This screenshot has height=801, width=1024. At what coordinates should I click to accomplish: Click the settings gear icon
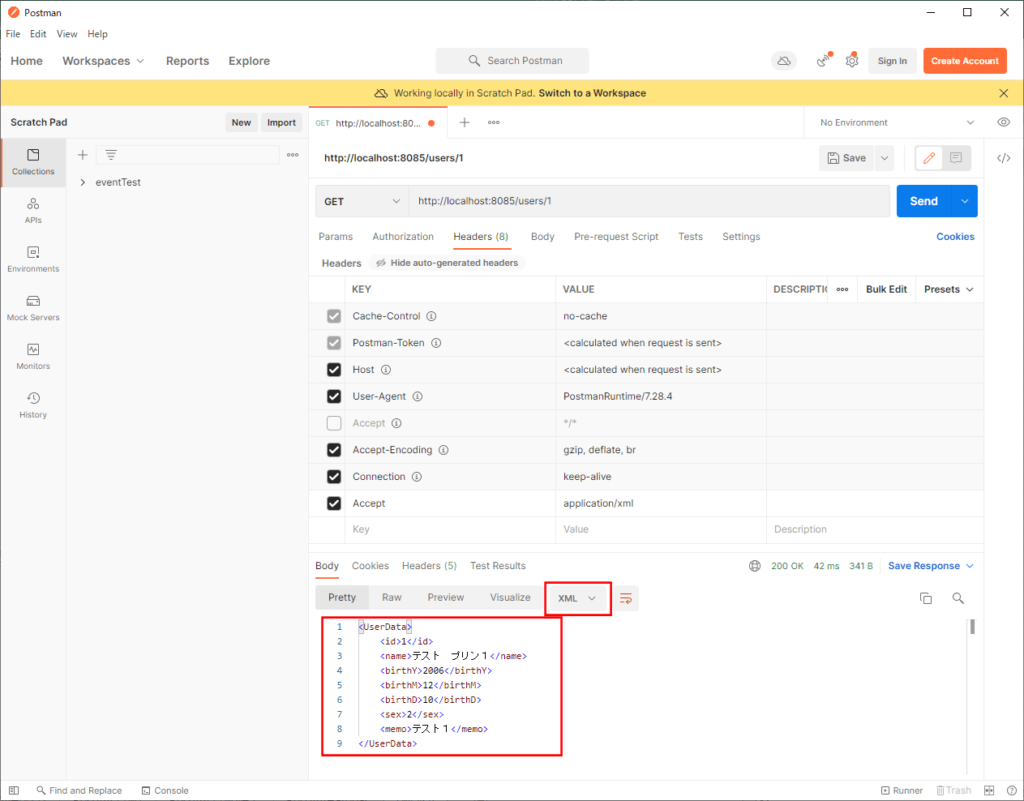coord(852,61)
